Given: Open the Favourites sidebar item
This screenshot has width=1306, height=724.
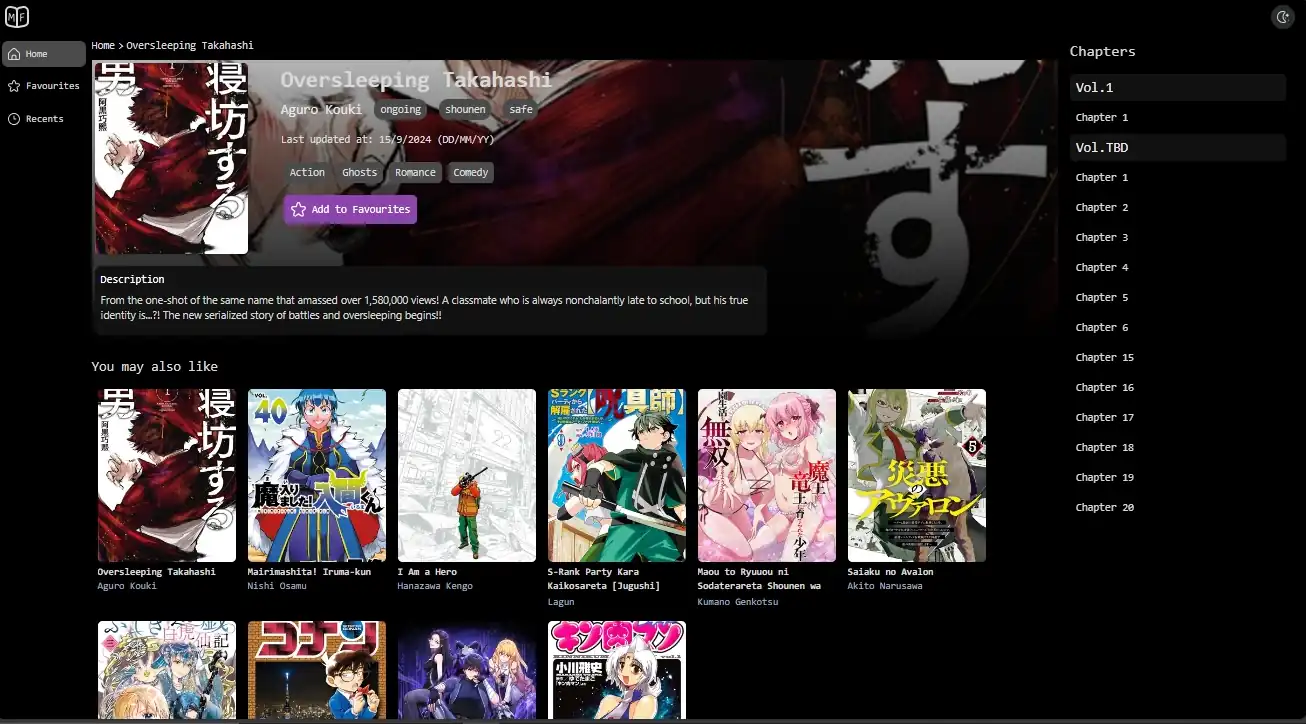Looking at the screenshot, I should [44, 86].
